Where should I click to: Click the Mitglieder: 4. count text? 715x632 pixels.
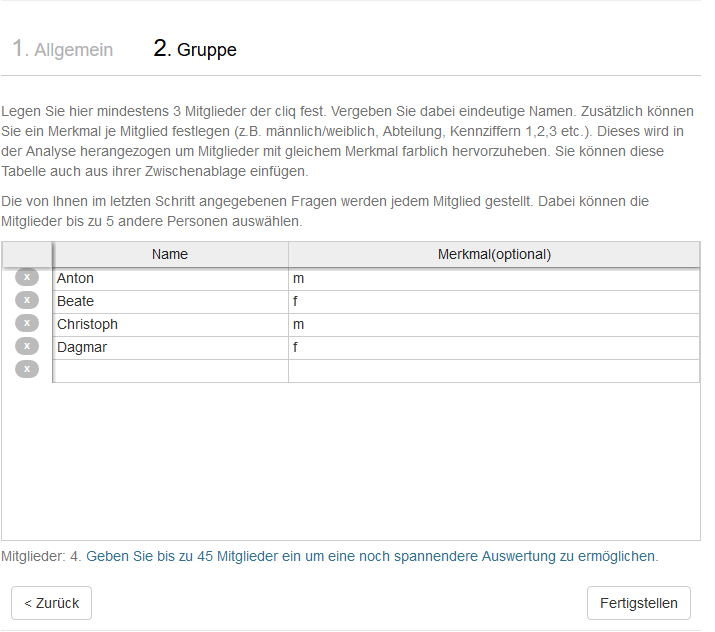coord(41,556)
